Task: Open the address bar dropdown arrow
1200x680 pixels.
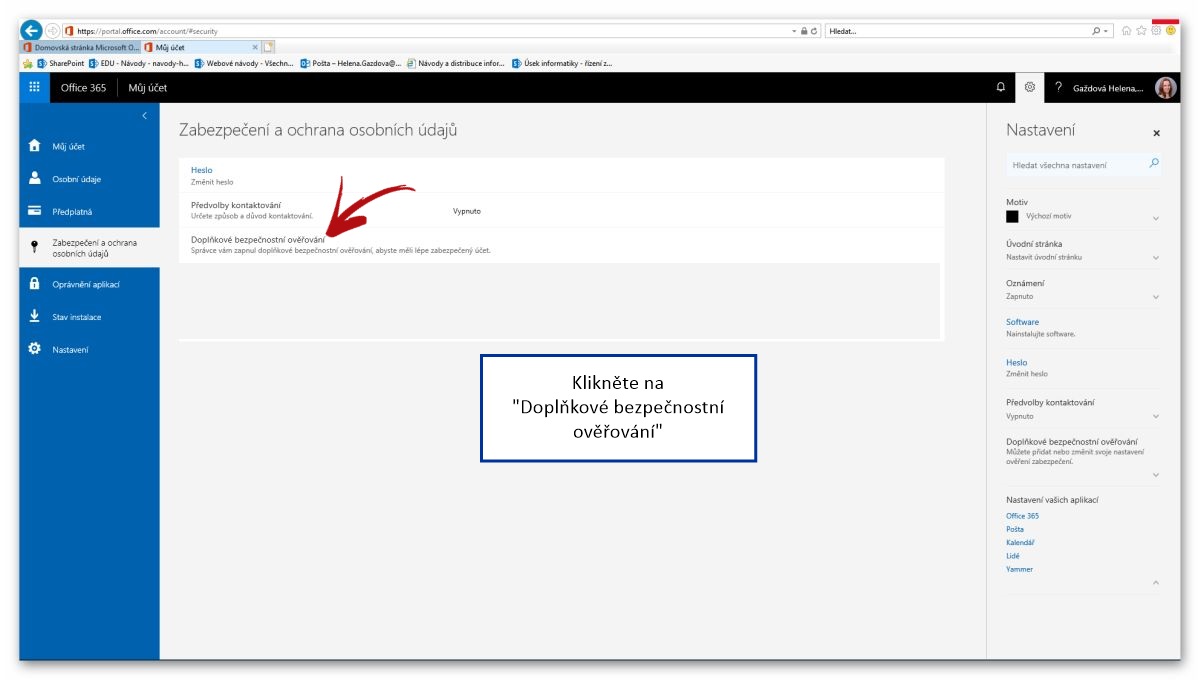Action: click(x=793, y=31)
